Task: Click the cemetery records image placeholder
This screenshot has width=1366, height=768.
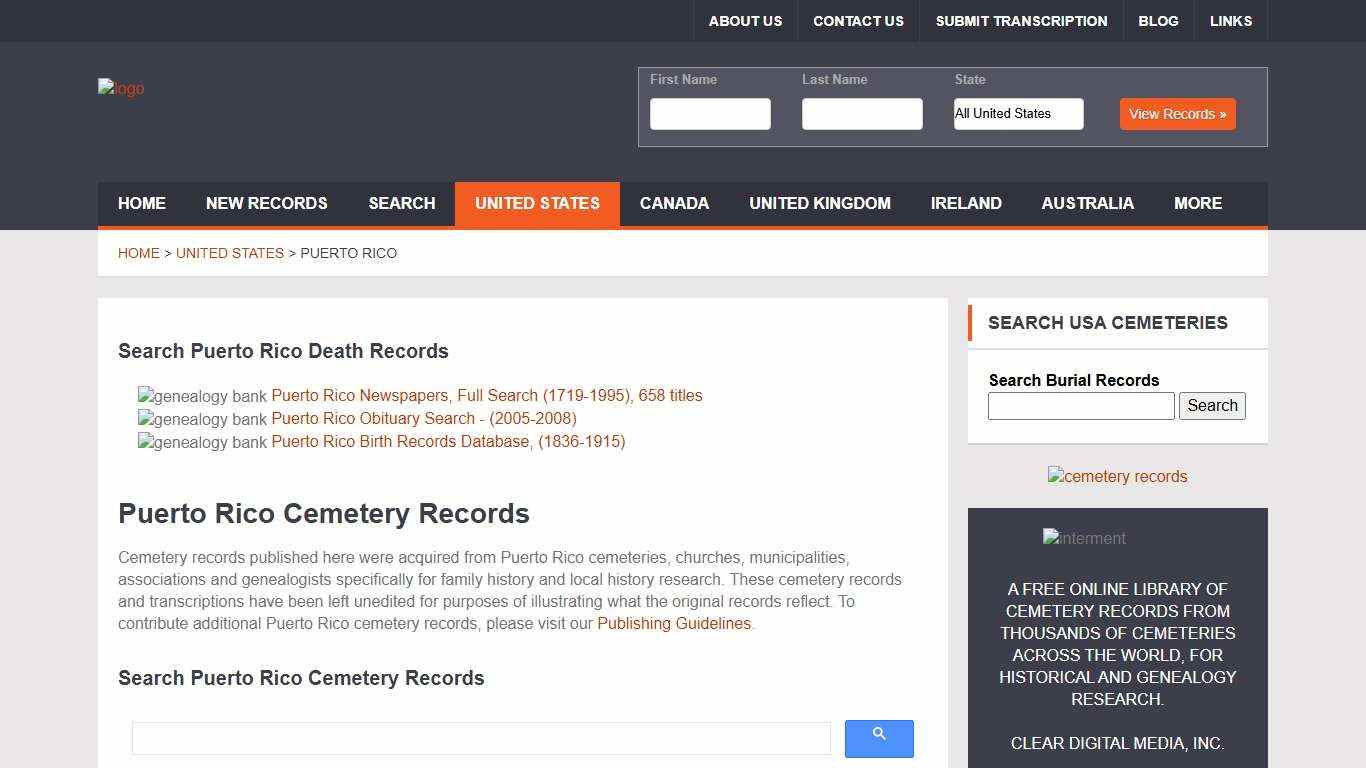Action: click(1117, 476)
